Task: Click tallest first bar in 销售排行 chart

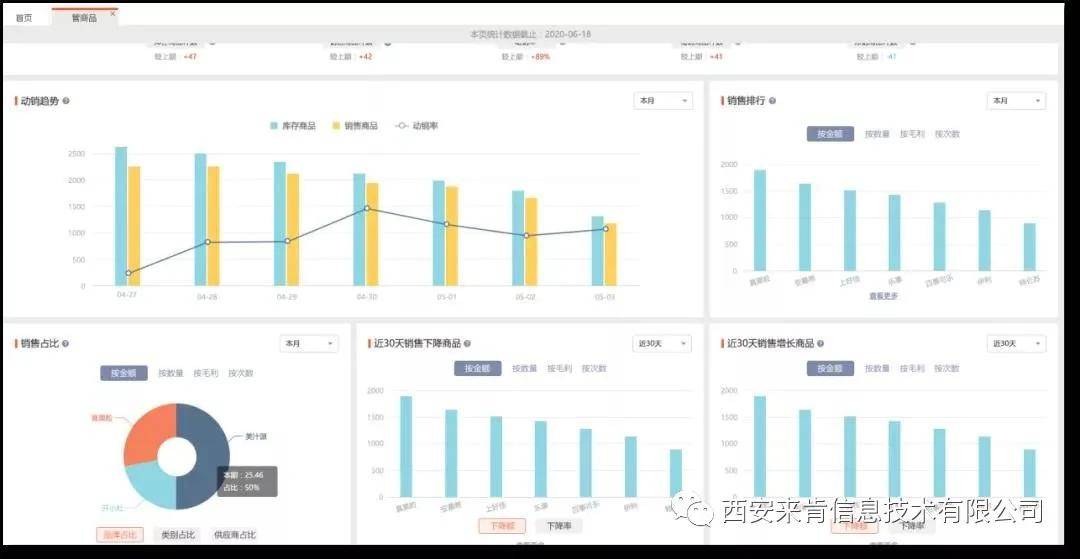Action: [x=760, y=220]
